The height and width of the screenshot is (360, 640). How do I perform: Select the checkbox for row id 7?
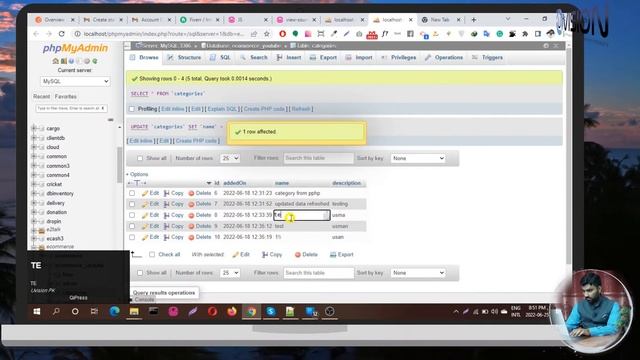tap(132, 204)
